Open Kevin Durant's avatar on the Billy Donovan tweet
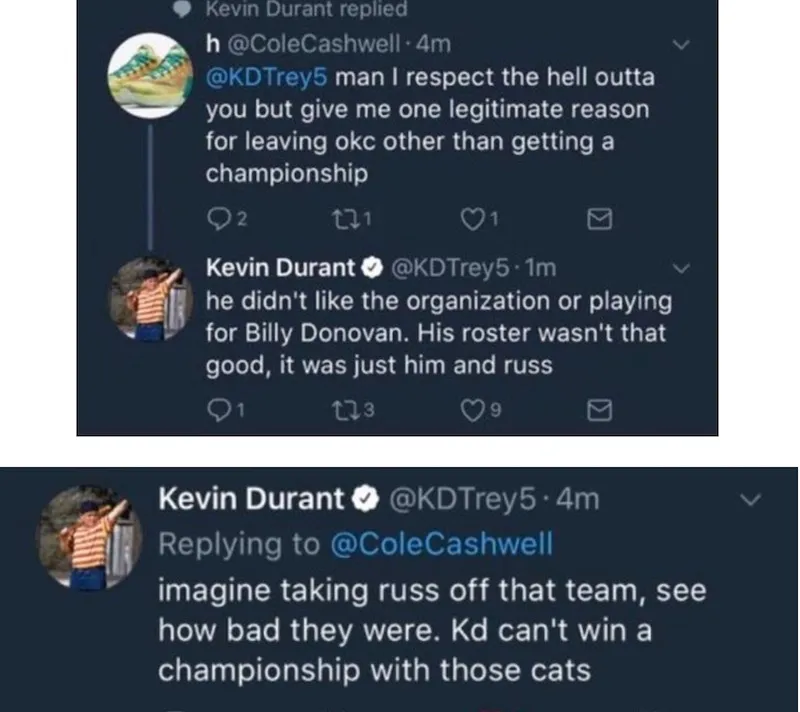 pos(149,299)
